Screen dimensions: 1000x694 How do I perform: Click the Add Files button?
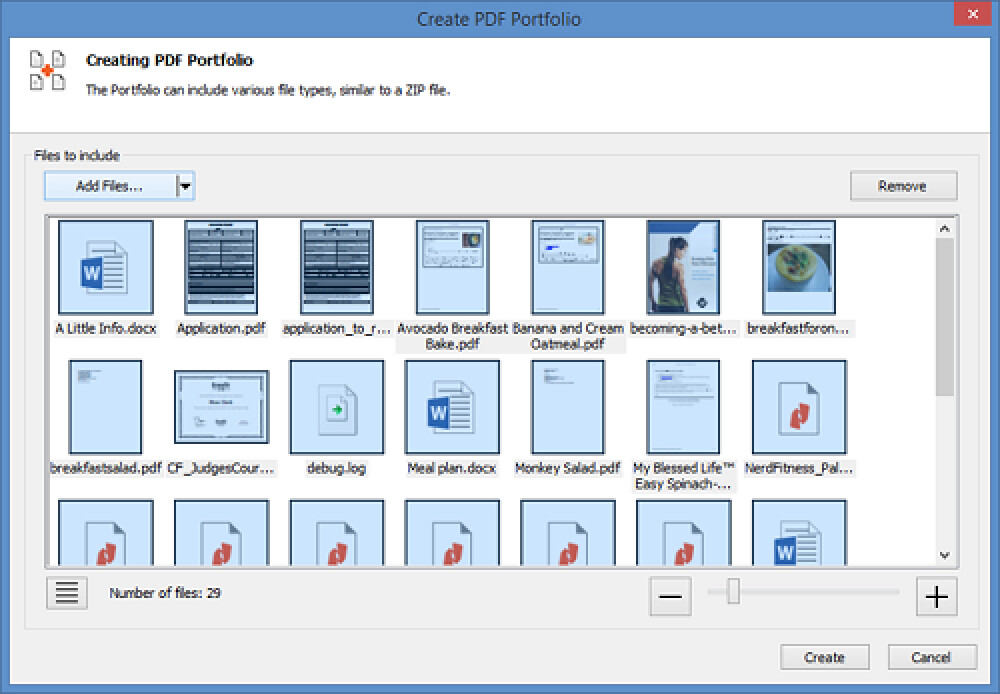(x=110, y=185)
